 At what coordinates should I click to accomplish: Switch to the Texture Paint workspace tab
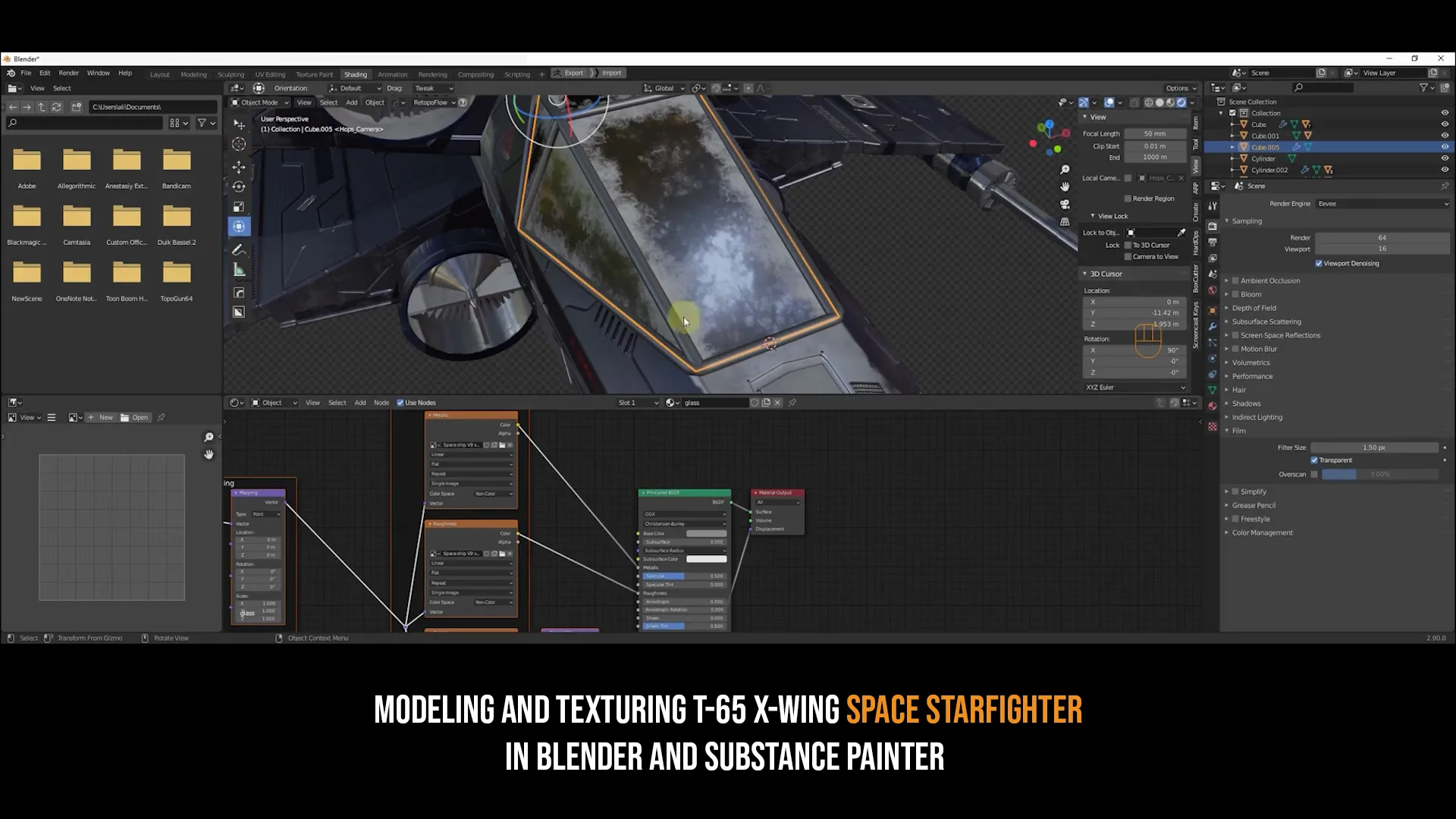click(x=314, y=74)
